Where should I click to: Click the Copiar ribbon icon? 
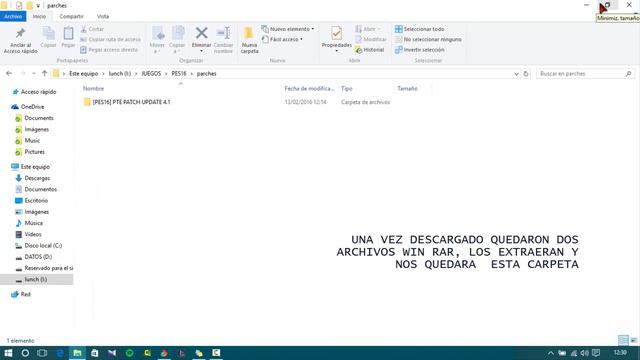49,38
